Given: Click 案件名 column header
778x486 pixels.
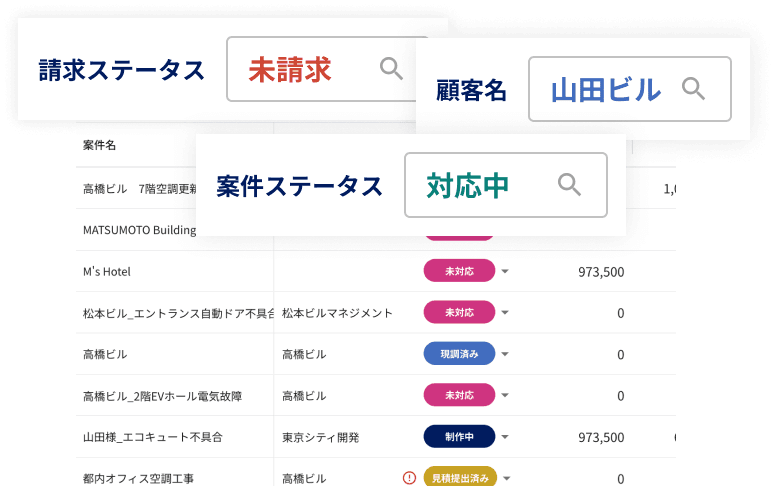Looking at the screenshot, I should [100, 145].
